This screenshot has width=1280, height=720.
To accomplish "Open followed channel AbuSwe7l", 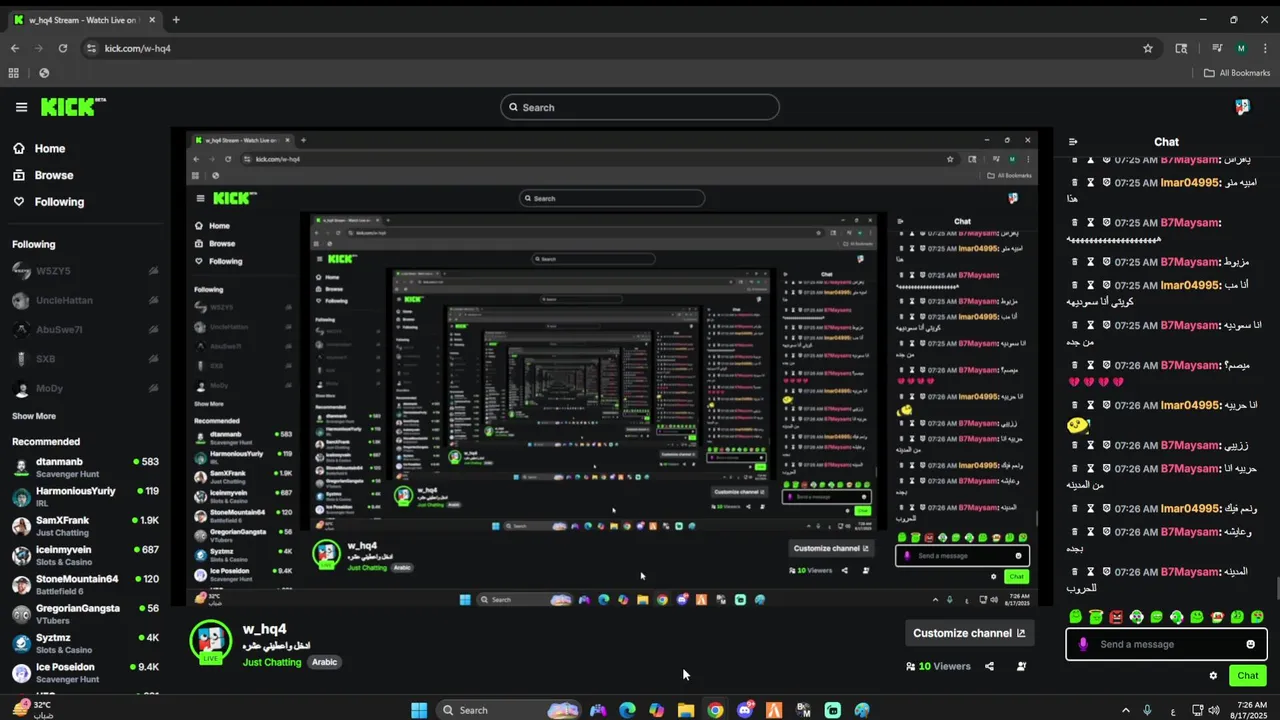I will [85, 330].
